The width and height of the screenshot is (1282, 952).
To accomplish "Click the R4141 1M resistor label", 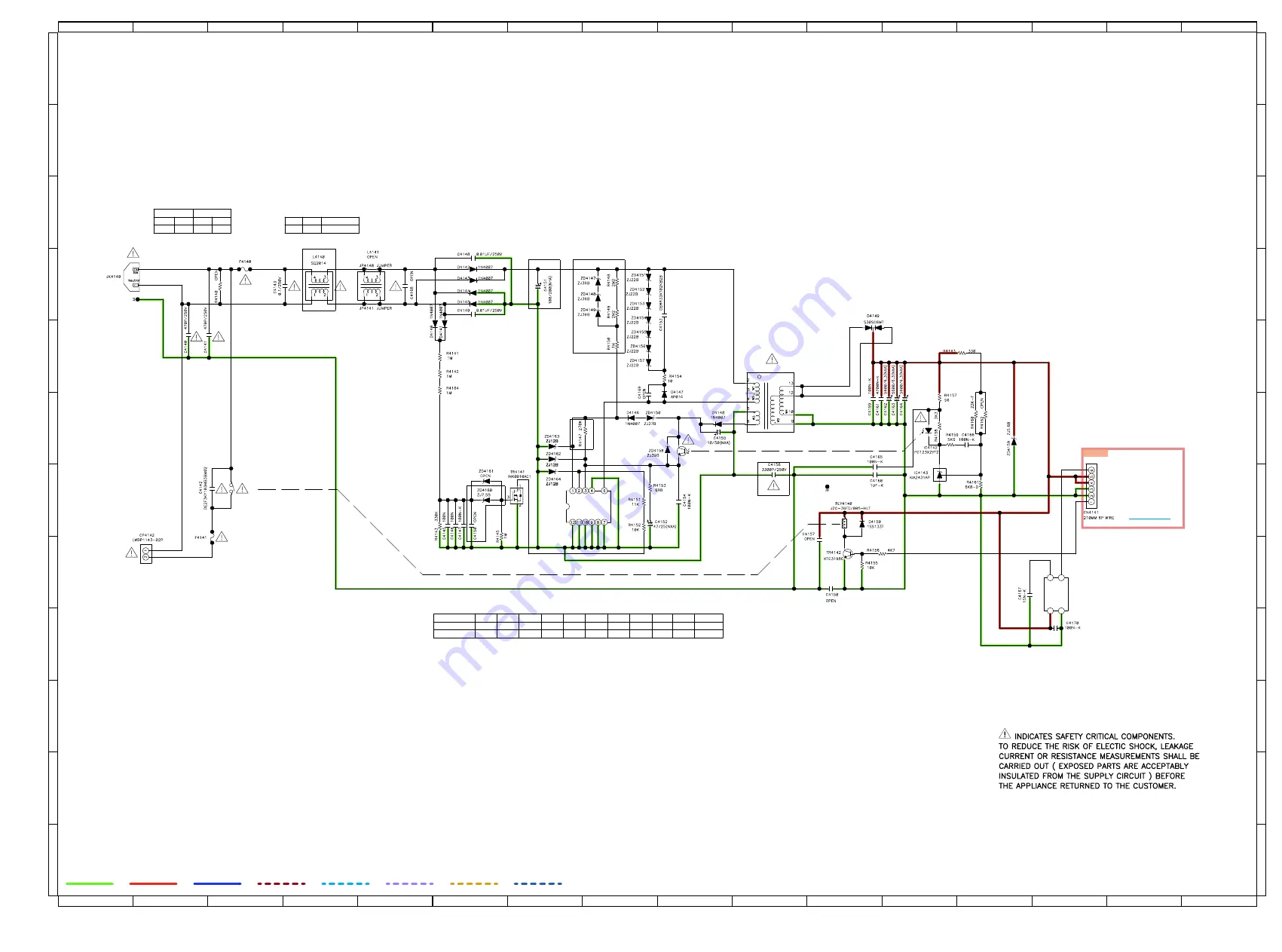I will tap(452, 356).
